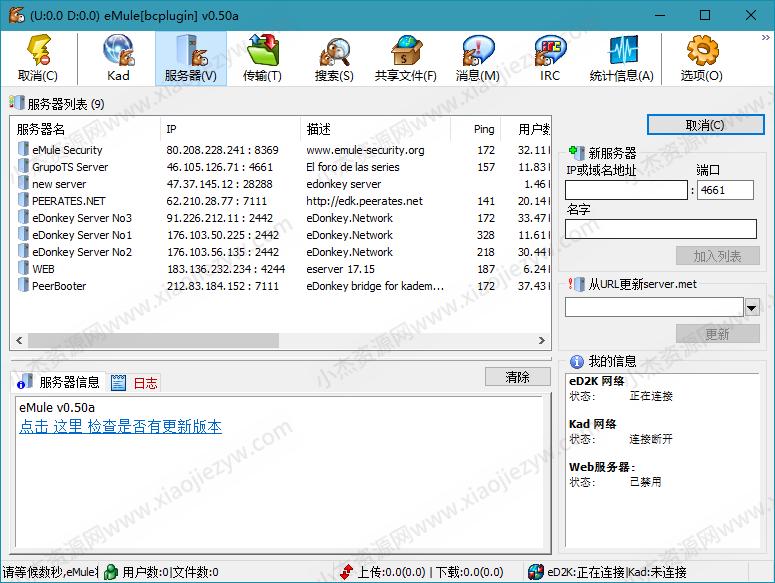Click the 清除 clear button

point(517,377)
